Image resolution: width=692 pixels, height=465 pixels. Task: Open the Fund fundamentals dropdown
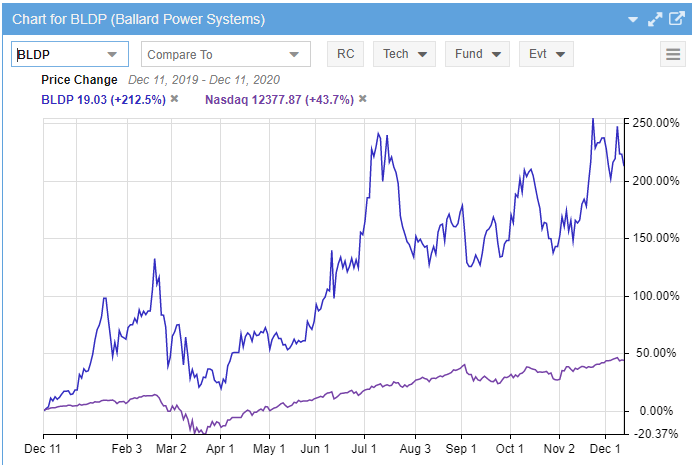click(x=477, y=54)
